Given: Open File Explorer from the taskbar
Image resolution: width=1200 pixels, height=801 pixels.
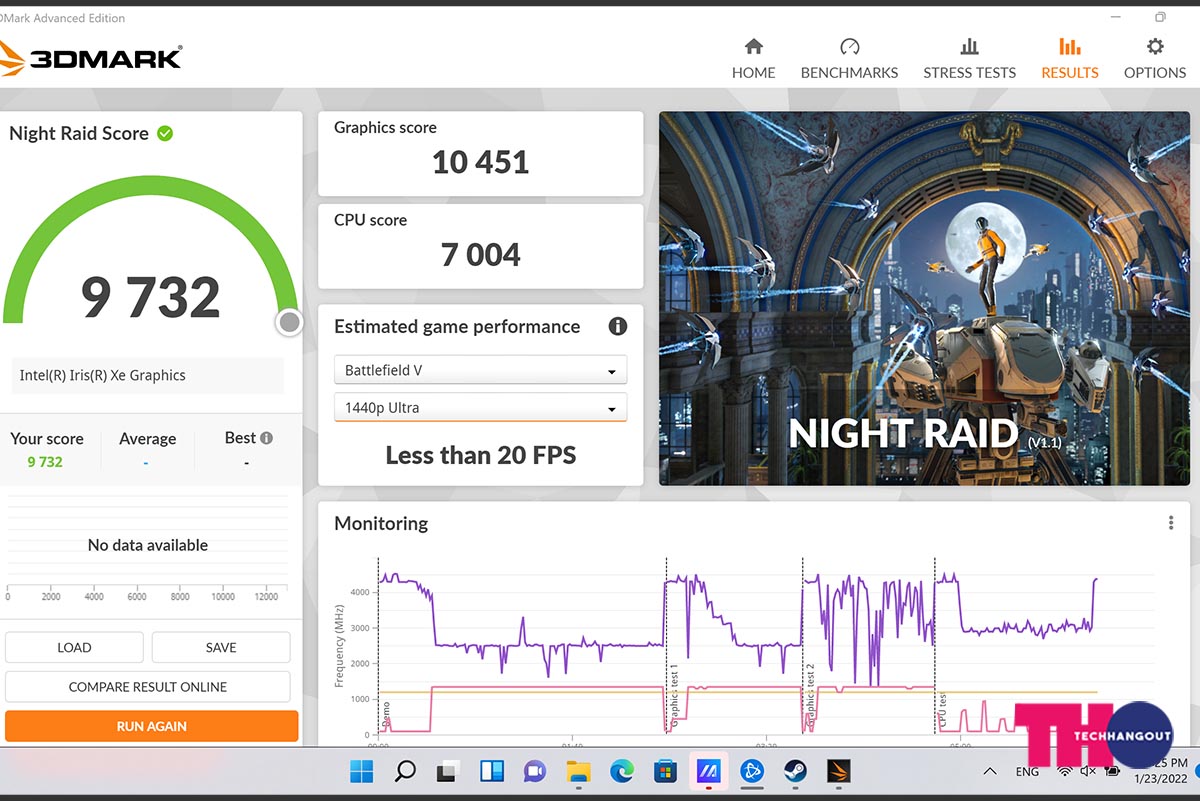Looking at the screenshot, I should (x=578, y=771).
